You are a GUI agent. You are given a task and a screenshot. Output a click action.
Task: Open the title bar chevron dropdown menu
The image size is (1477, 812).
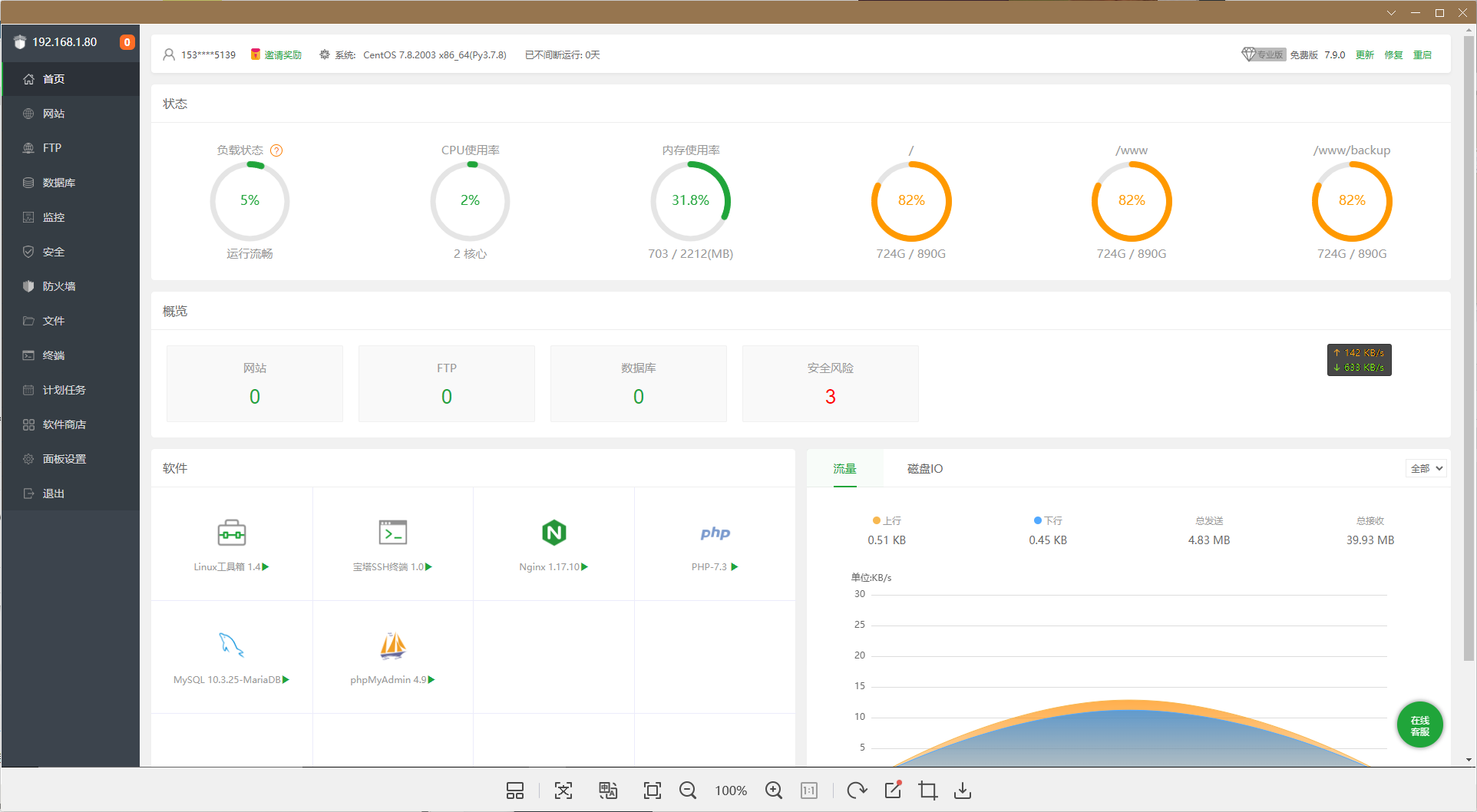[x=1391, y=12]
